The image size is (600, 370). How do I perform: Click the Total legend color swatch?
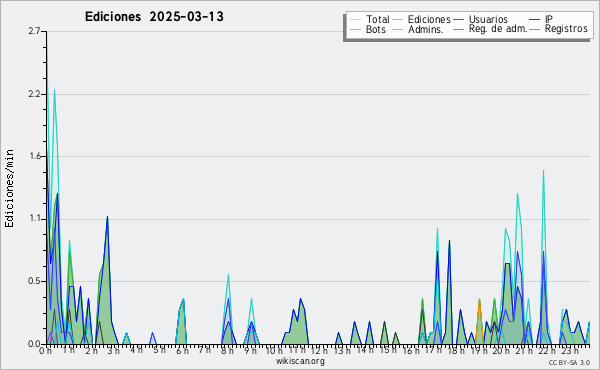(x=355, y=20)
